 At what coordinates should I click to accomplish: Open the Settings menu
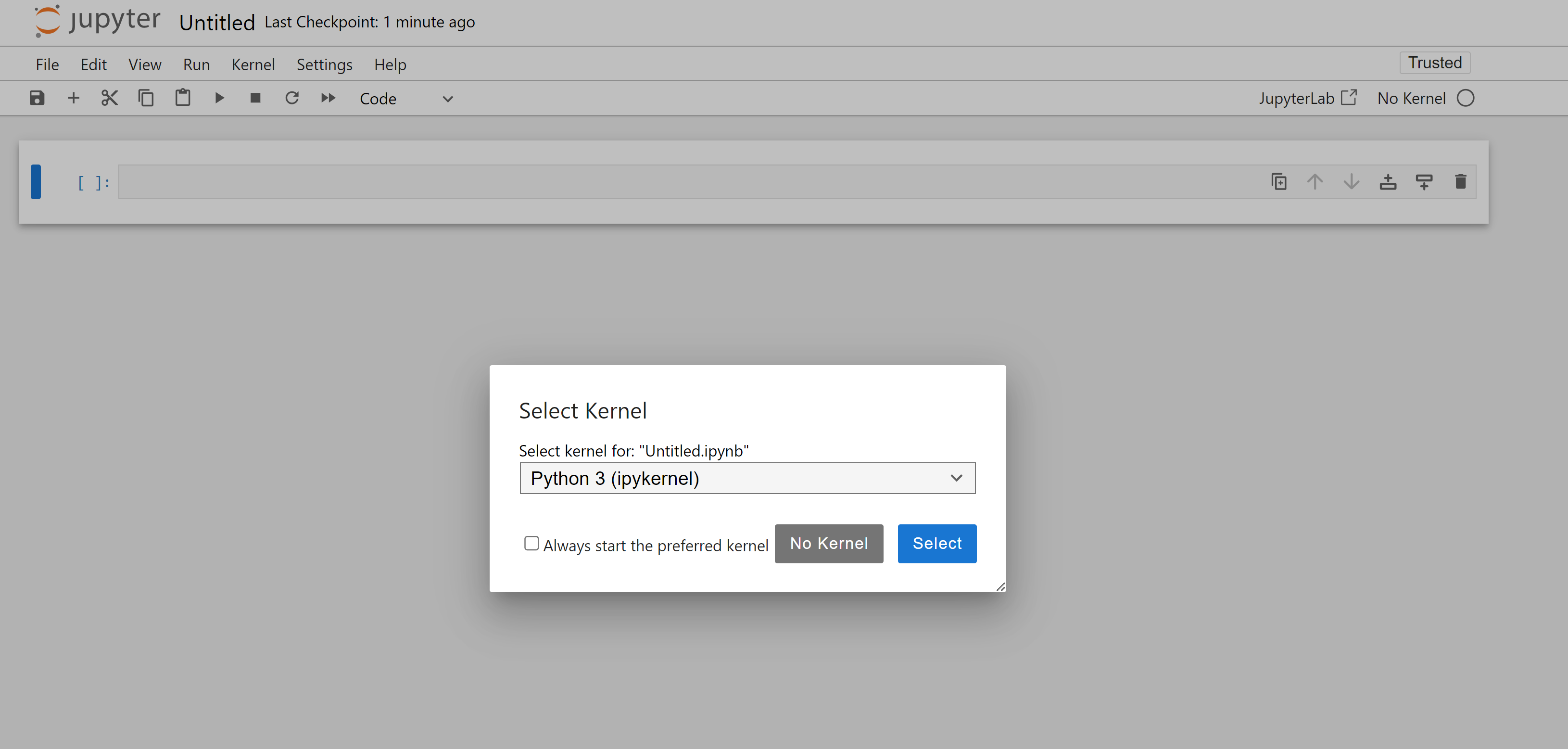[x=324, y=64]
